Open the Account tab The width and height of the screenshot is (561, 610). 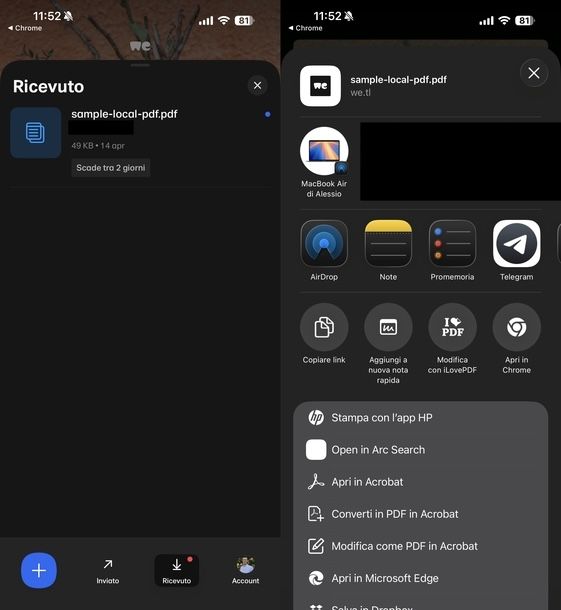click(245, 571)
